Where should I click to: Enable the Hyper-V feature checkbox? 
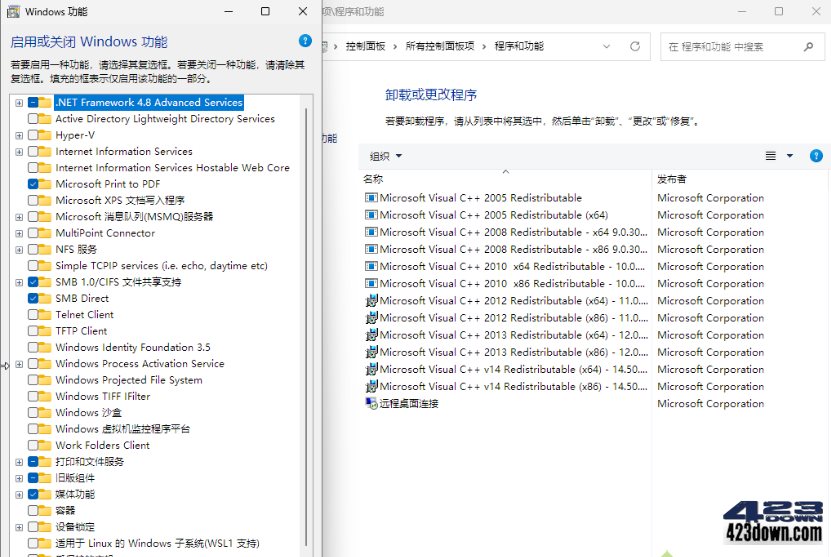click(x=33, y=135)
